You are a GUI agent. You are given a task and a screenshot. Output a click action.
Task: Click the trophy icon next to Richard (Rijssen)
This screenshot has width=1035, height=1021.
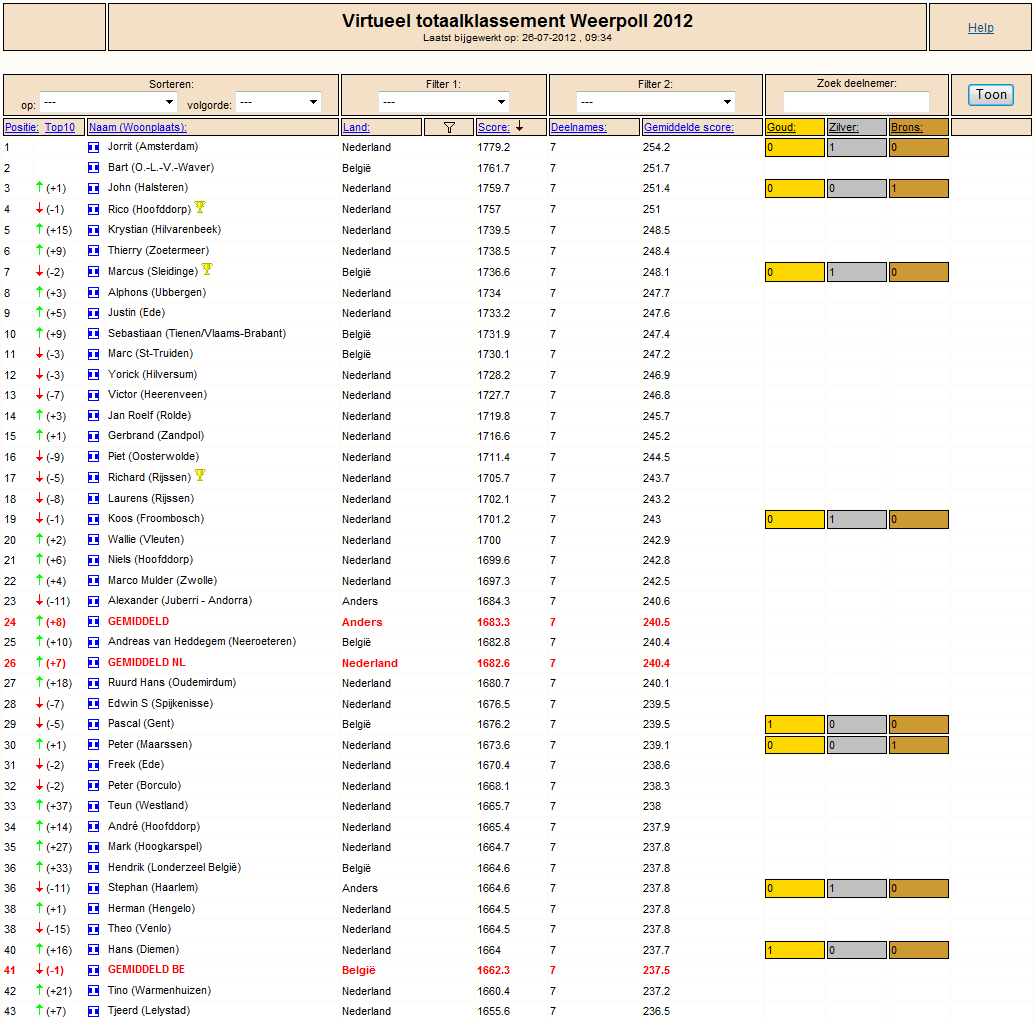[200, 475]
